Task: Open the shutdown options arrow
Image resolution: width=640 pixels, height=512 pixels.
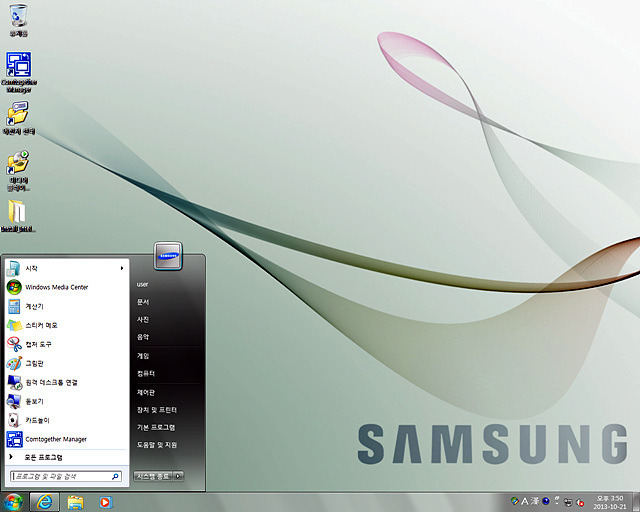Action: coord(178,476)
